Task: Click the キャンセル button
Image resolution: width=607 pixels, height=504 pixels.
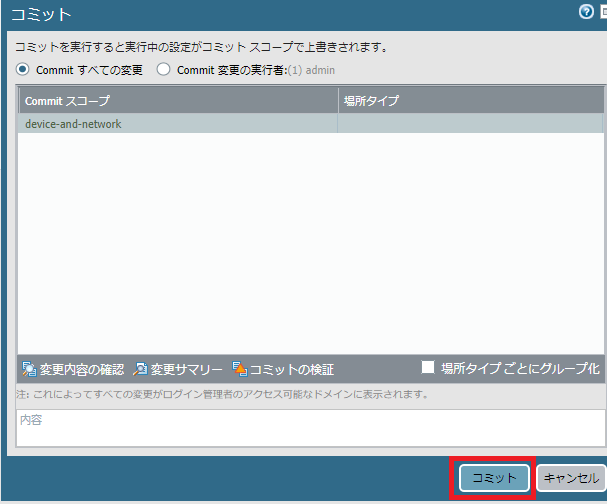Action: click(571, 478)
